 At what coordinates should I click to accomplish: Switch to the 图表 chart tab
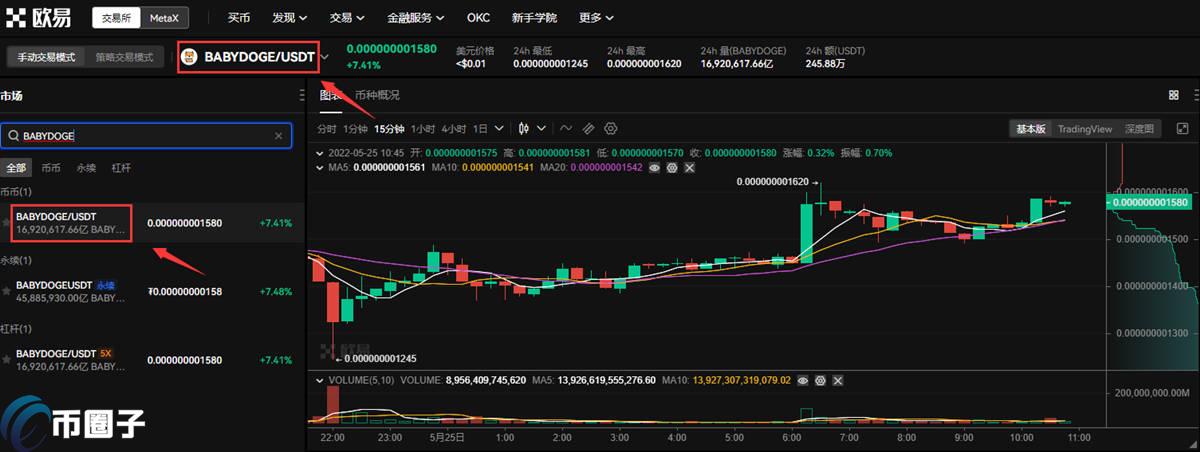pyautogui.click(x=330, y=95)
